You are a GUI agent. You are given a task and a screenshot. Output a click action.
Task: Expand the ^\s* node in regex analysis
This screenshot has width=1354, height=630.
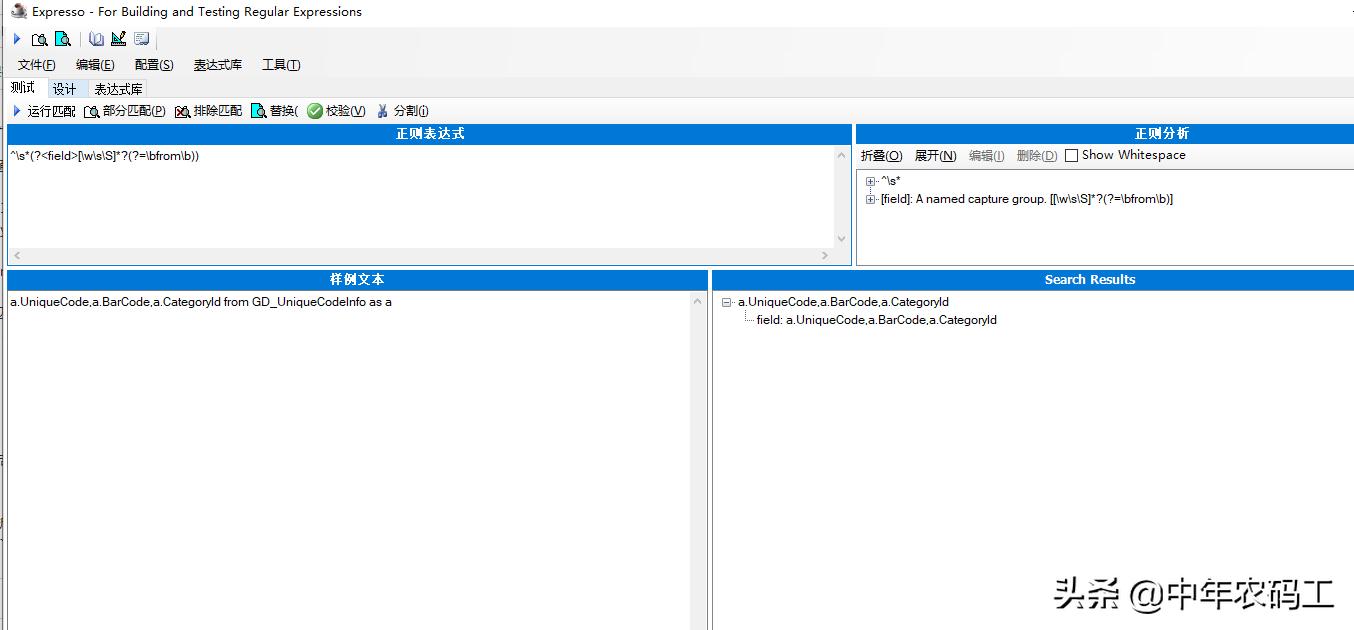tap(871, 181)
